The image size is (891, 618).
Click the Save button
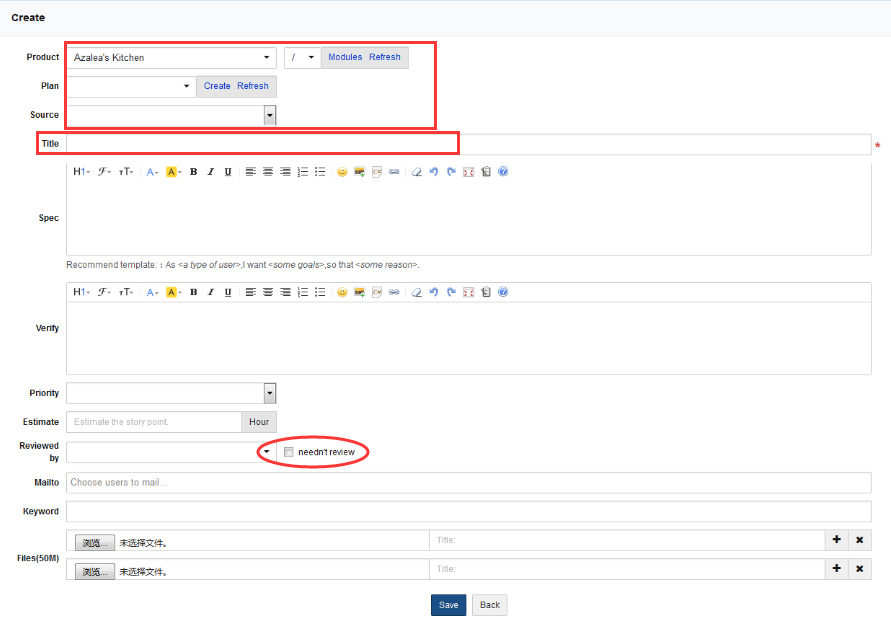448,605
